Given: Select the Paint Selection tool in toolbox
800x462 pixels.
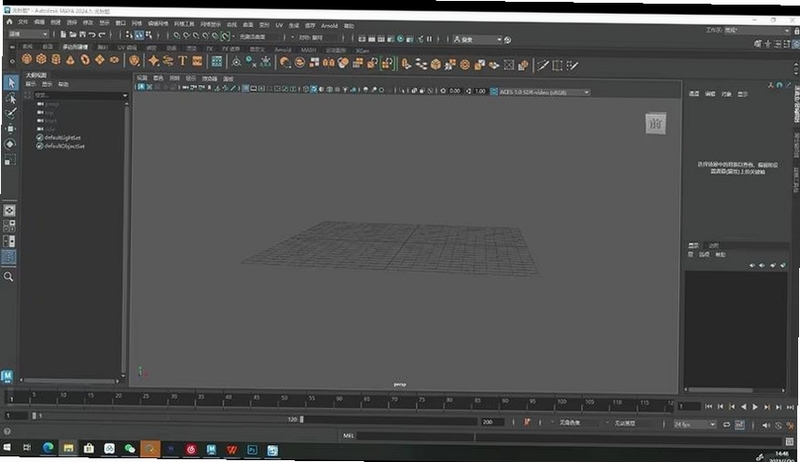Looking at the screenshot, I should pos(11,113).
